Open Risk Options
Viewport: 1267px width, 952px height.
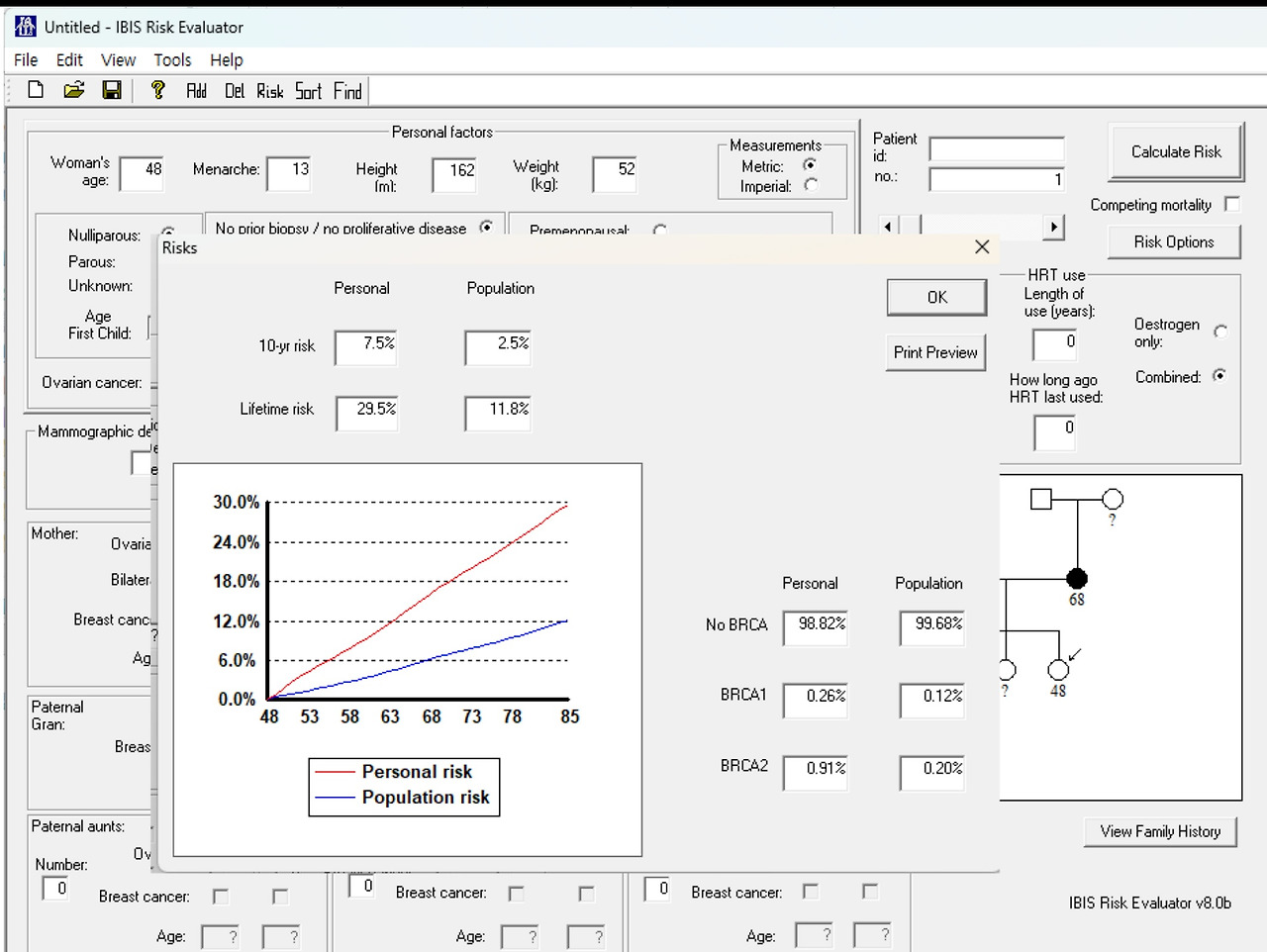[1174, 241]
